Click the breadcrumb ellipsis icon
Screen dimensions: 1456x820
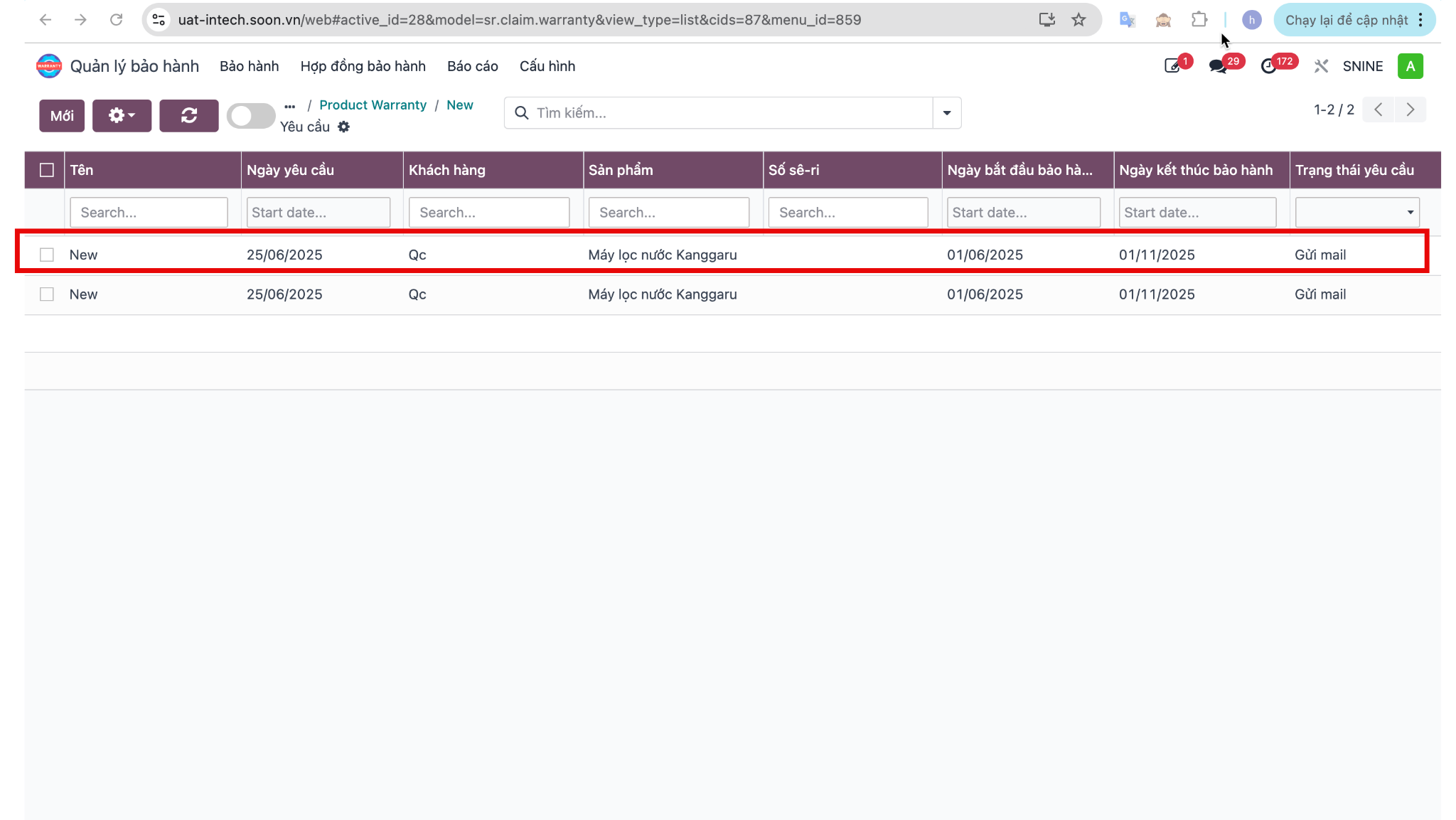pyautogui.click(x=289, y=106)
